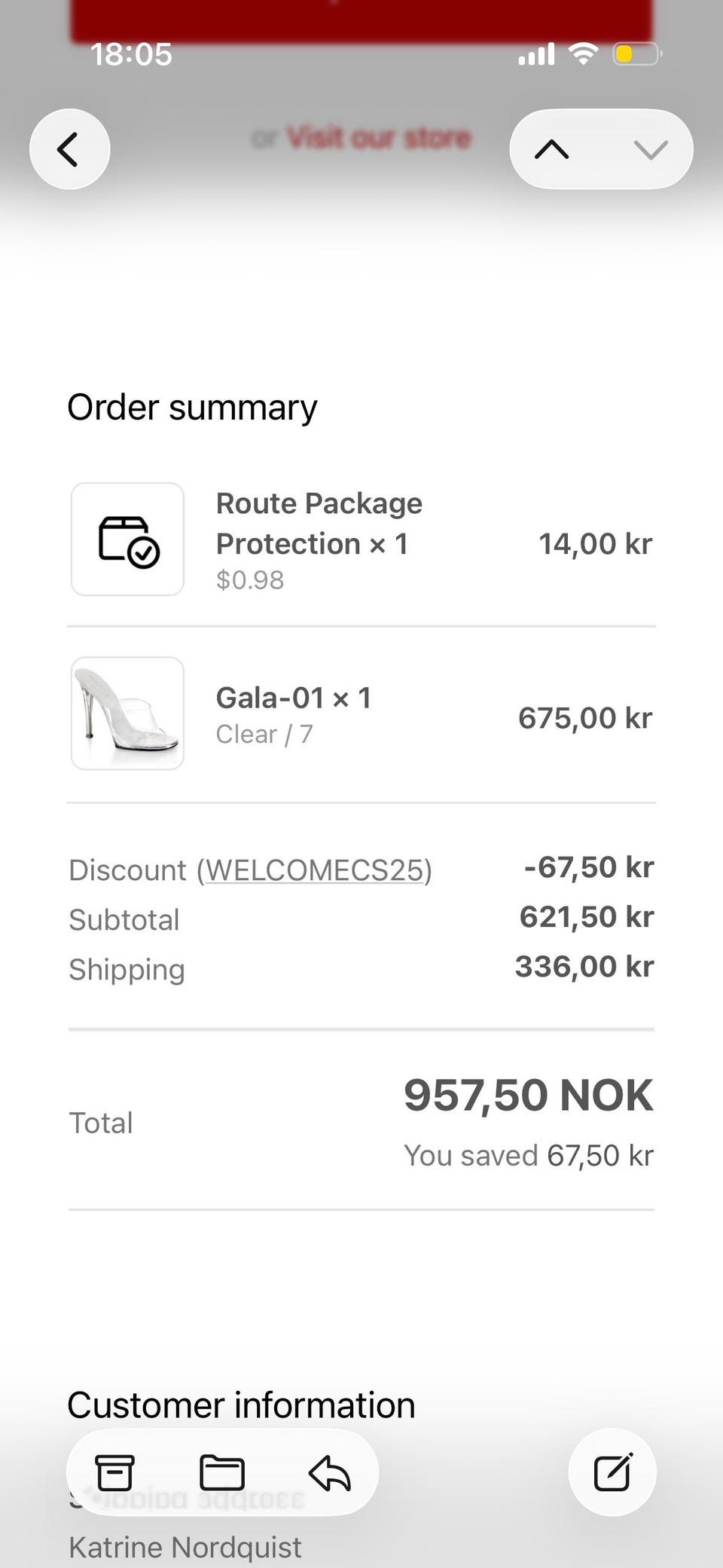The image size is (723, 1568).
Task: Tap the 957,50 NOK total amount
Action: point(529,1095)
